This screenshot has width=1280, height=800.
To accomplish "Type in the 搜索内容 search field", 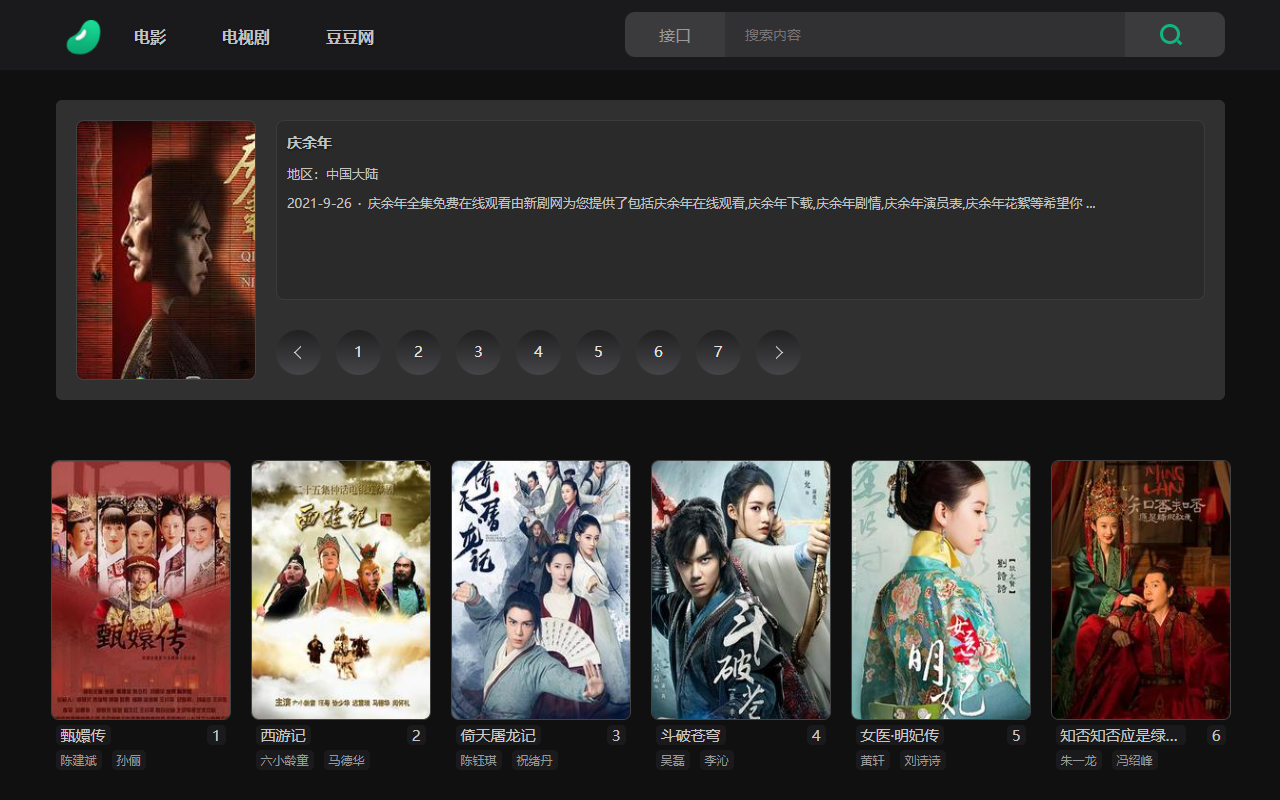I will click(x=923, y=35).
